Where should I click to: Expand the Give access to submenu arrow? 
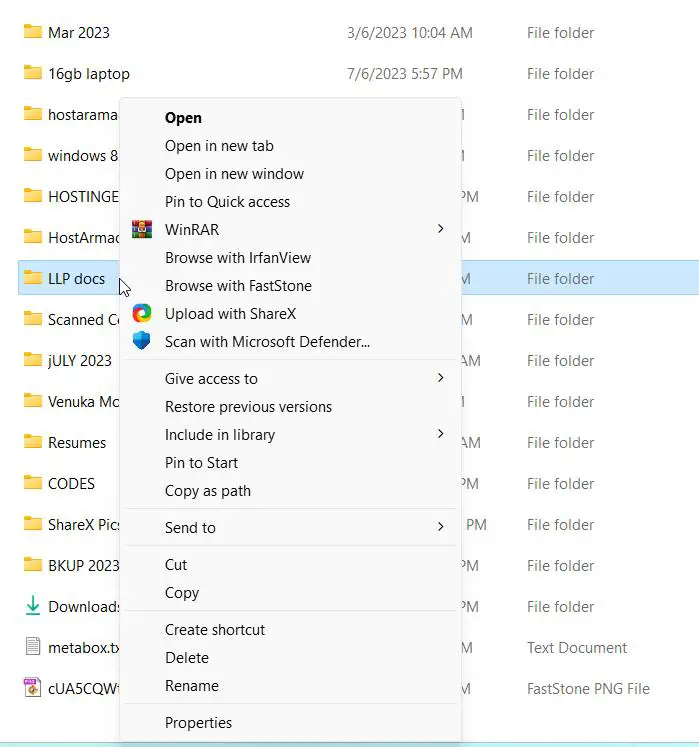[x=441, y=378]
